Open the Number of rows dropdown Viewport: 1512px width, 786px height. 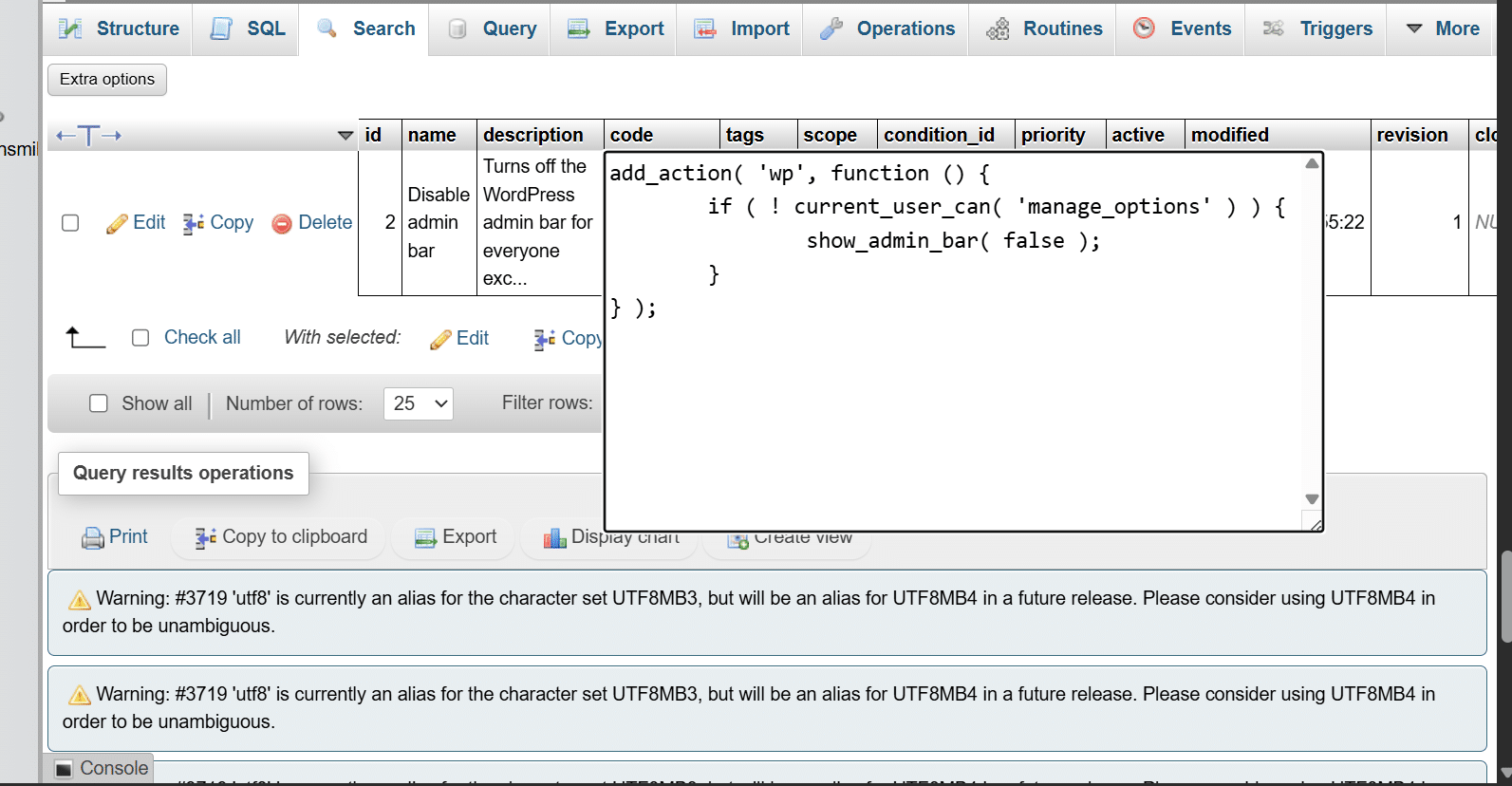[418, 403]
